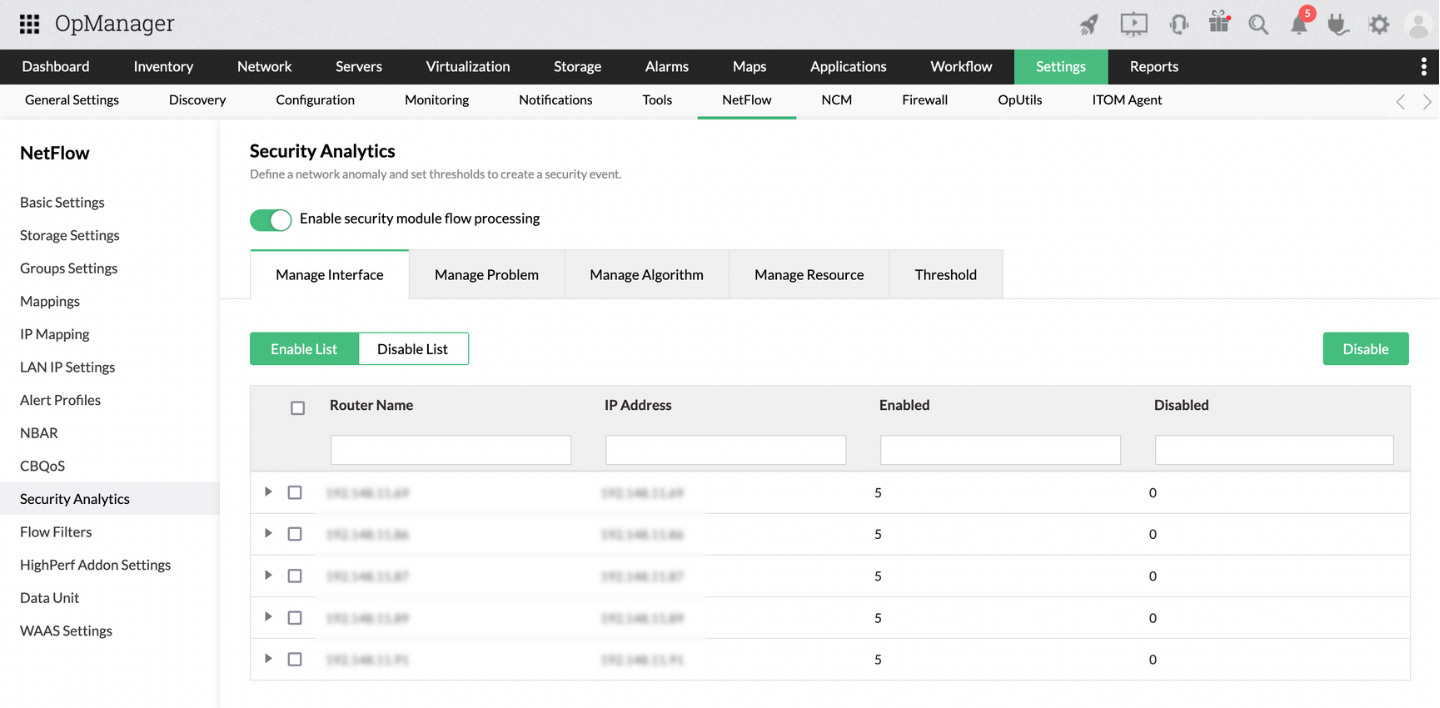Toggle Enable security module flow processing

point(270,219)
